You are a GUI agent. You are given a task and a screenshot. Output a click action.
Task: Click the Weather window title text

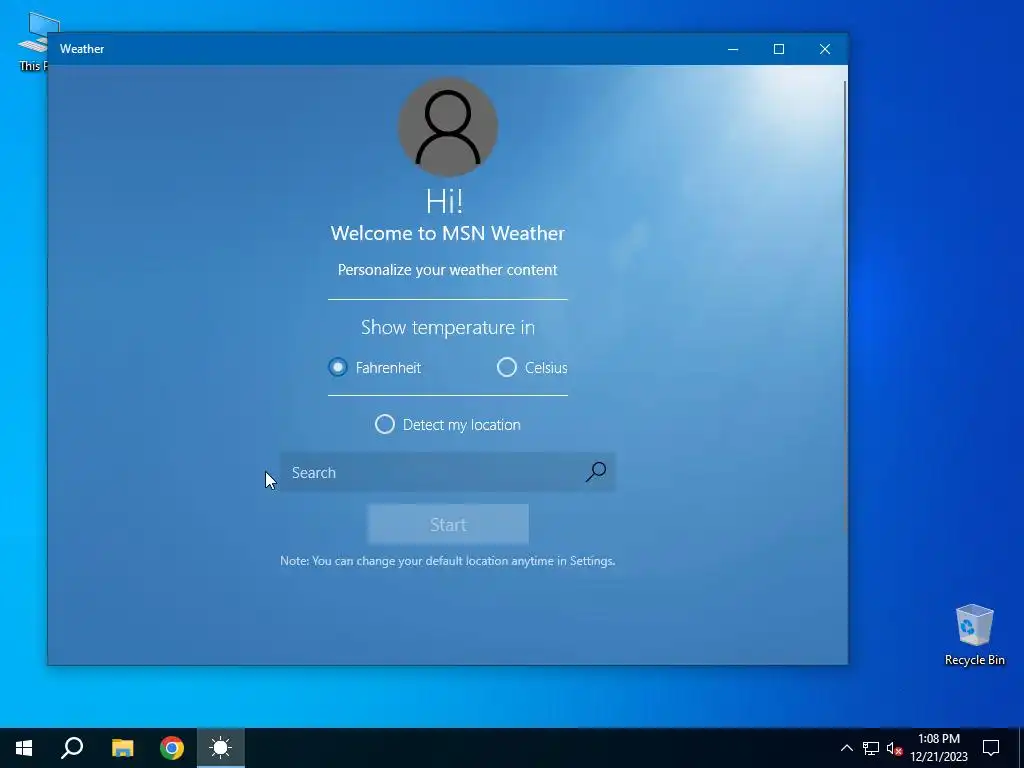(x=82, y=49)
